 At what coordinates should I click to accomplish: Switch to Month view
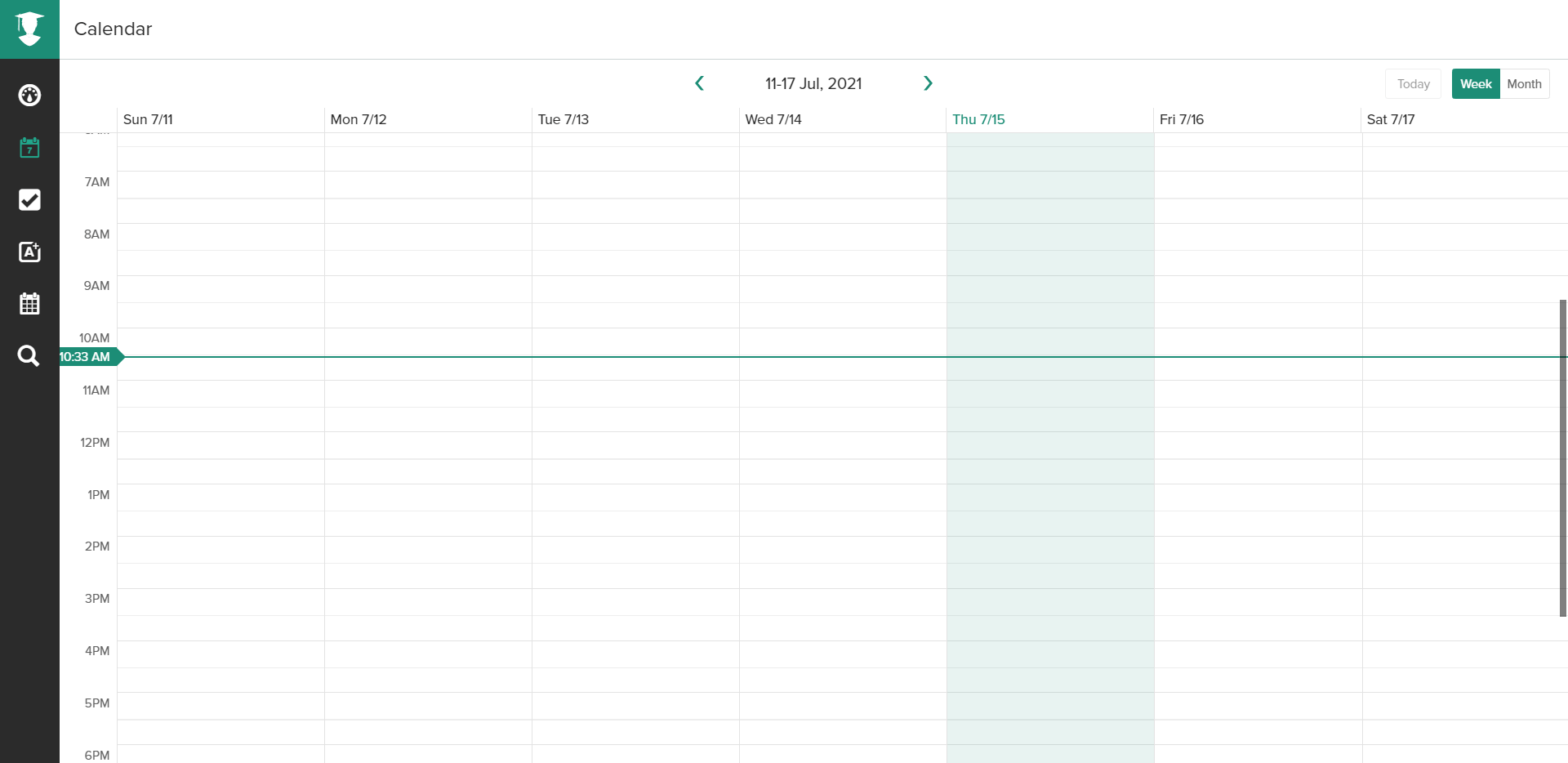point(1524,83)
